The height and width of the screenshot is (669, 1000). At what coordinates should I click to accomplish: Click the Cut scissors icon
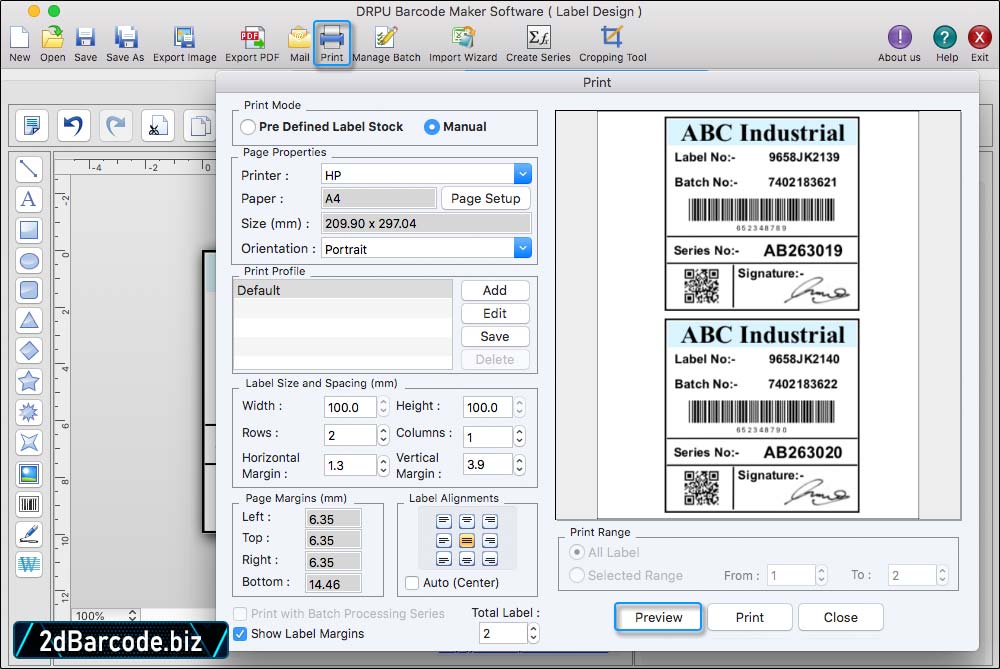[x=158, y=125]
